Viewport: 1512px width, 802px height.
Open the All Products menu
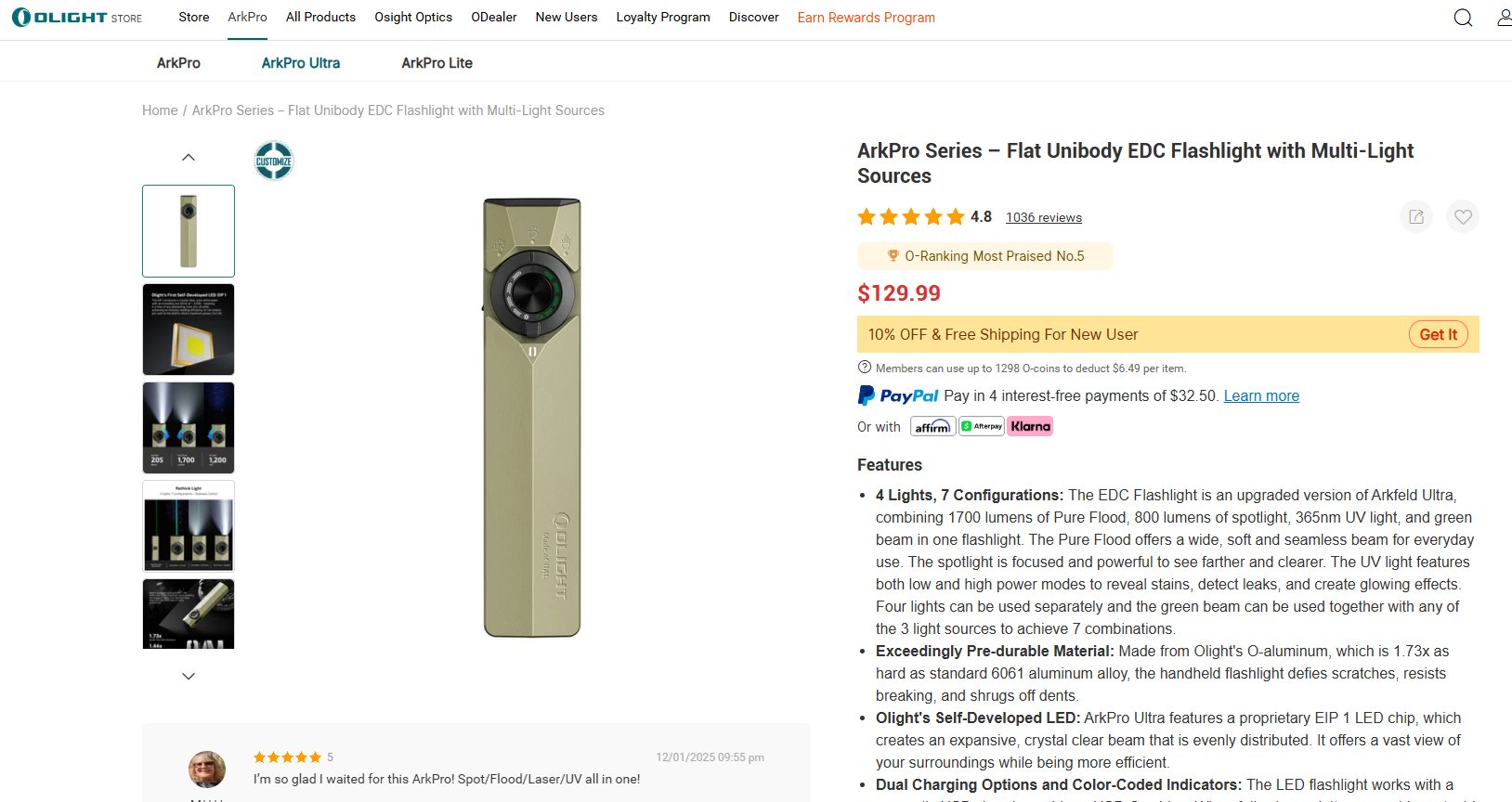(x=320, y=18)
